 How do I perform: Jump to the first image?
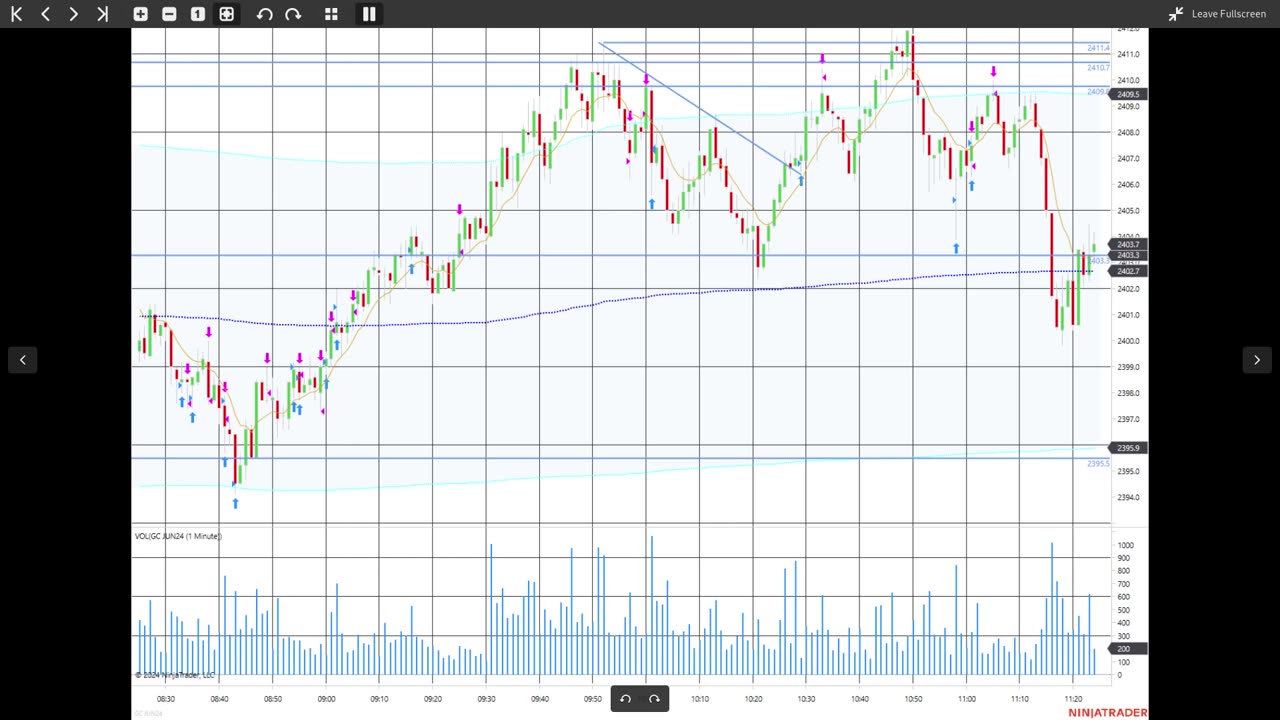[x=17, y=14]
